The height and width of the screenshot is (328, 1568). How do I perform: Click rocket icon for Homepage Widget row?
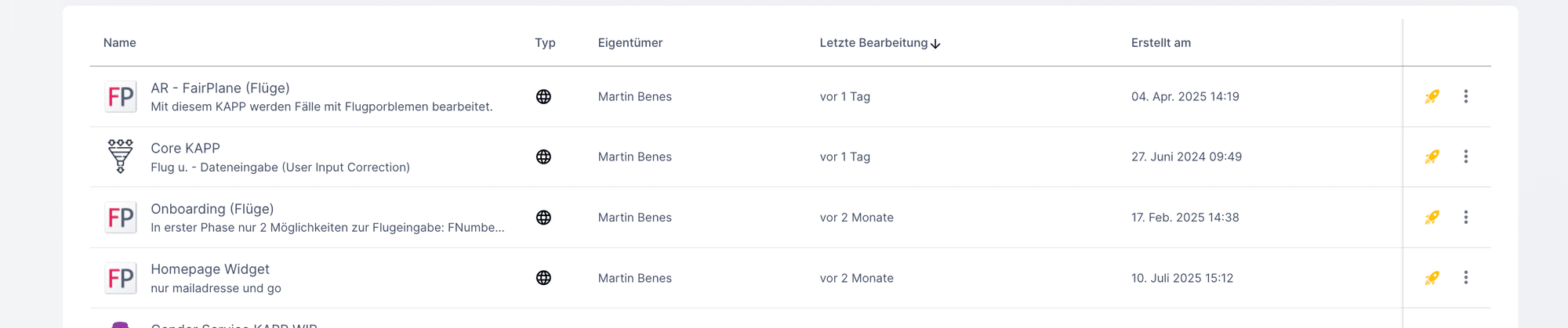(x=1432, y=278)
